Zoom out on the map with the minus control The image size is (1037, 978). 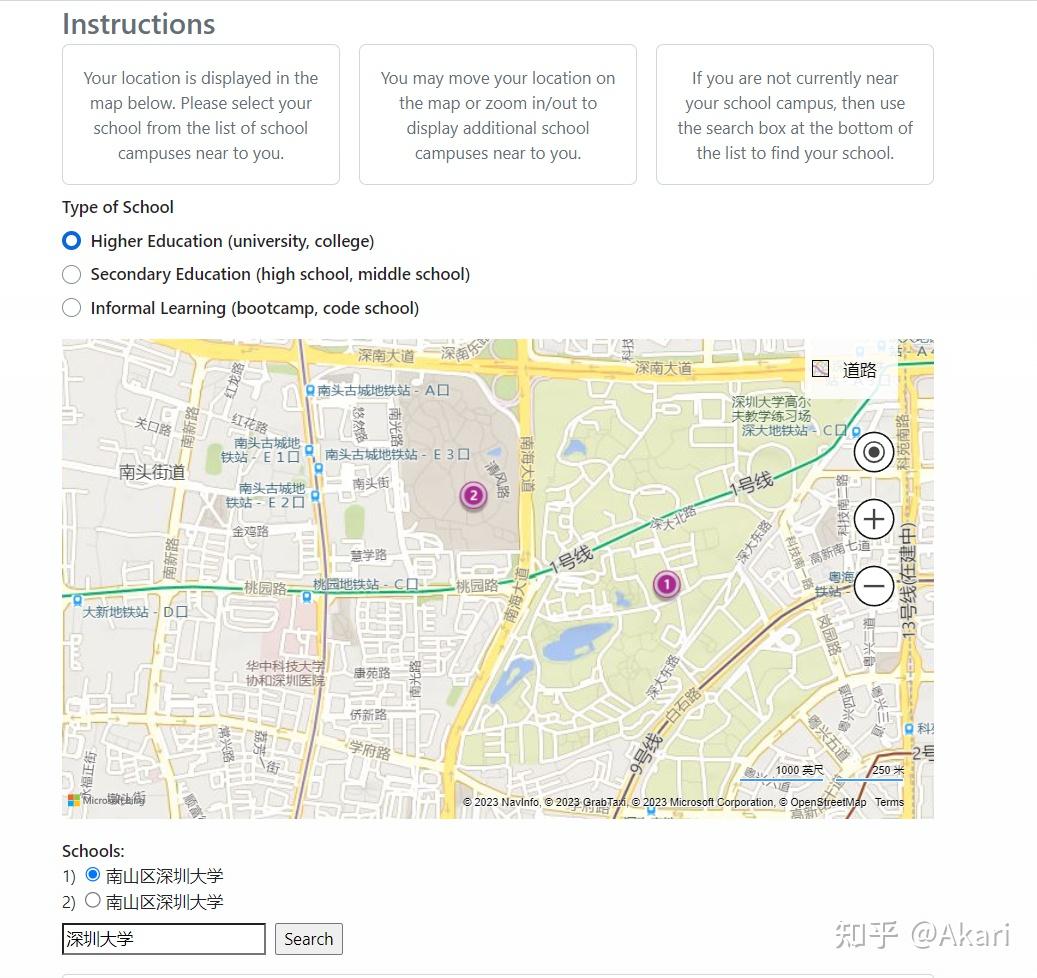[872, 586]
